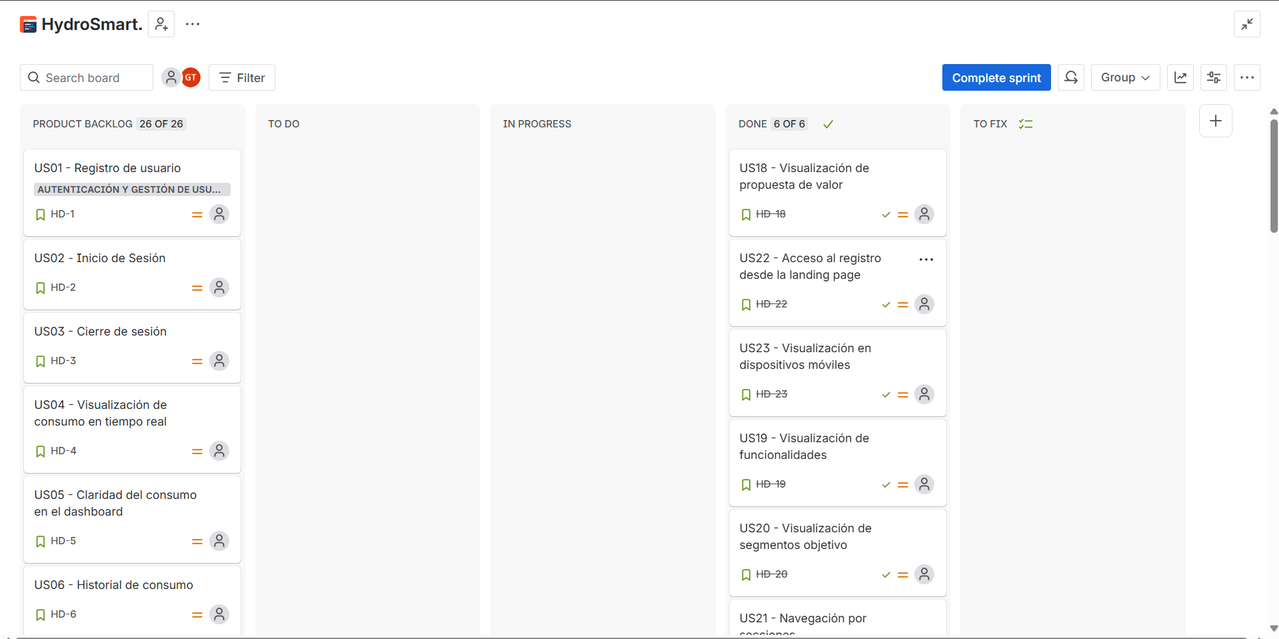Screen dimensions: 1279x639
Task: Click the automation icon next to Complete sprint
Action: tap(1071, 77)
